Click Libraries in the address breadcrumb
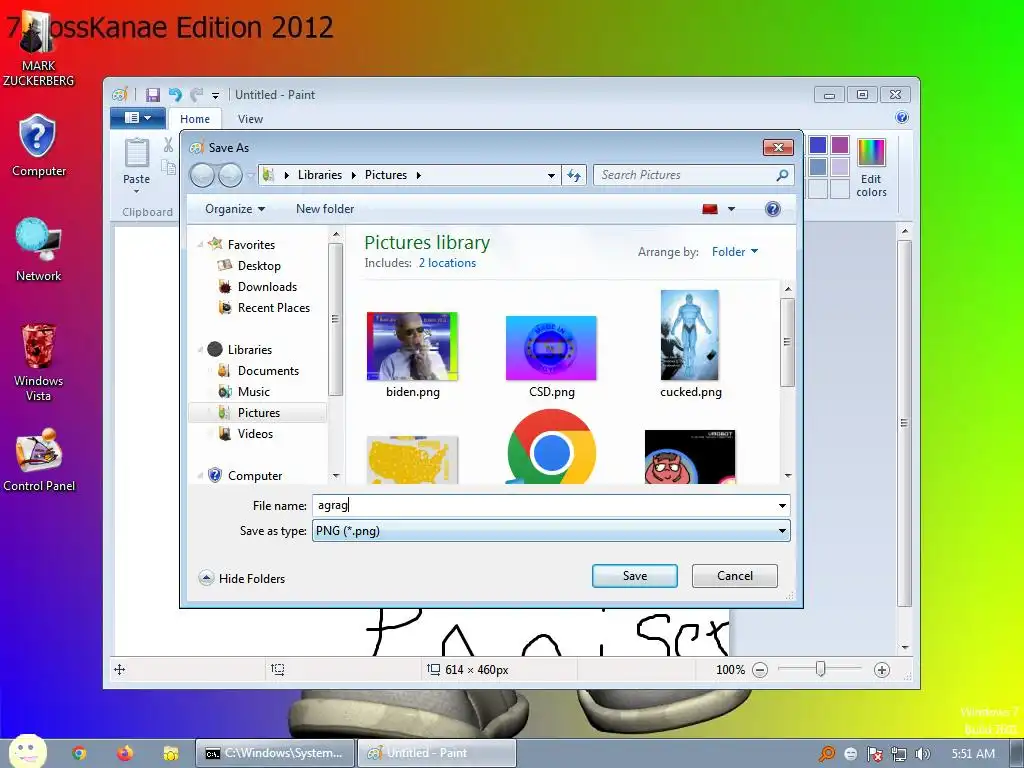Image resolution: width=1024 pixels, height=768 pixels. pyautogui.click(x=320, y=175)
